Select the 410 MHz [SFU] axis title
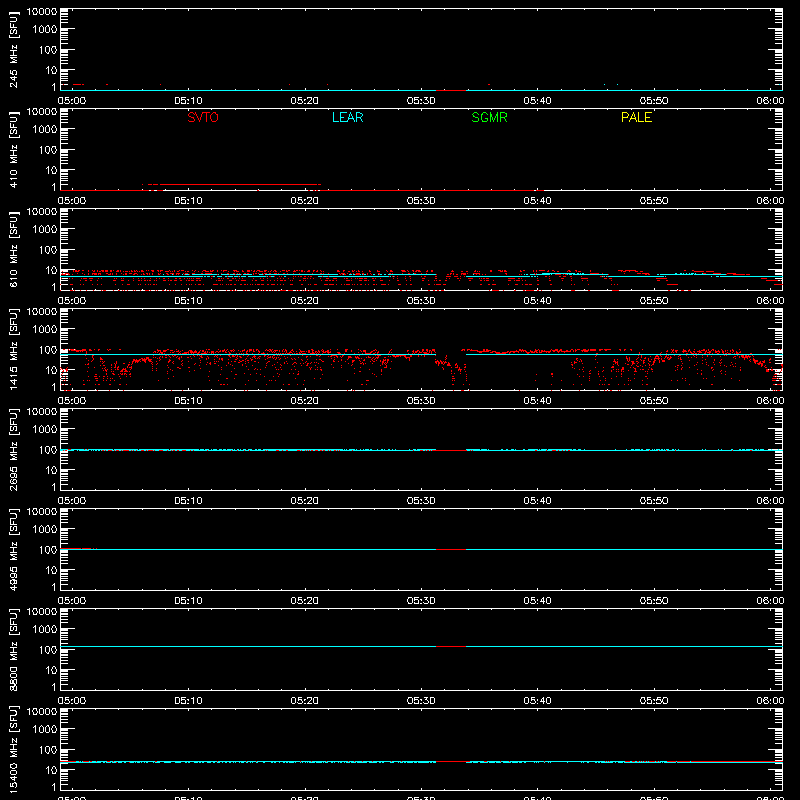The height and width of the screenshot is (800, 800). click(13, 150)
